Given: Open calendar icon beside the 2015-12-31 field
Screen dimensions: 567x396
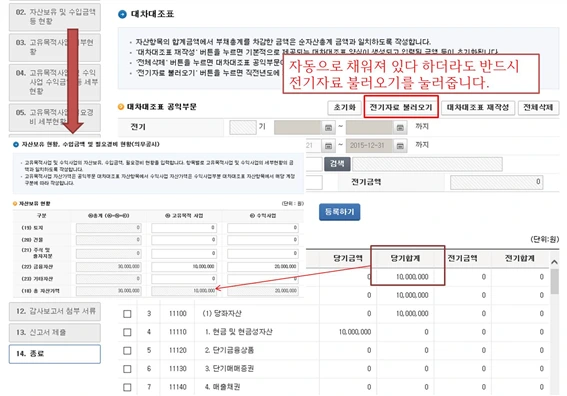Looking at the screenshot, I should 400,146.
